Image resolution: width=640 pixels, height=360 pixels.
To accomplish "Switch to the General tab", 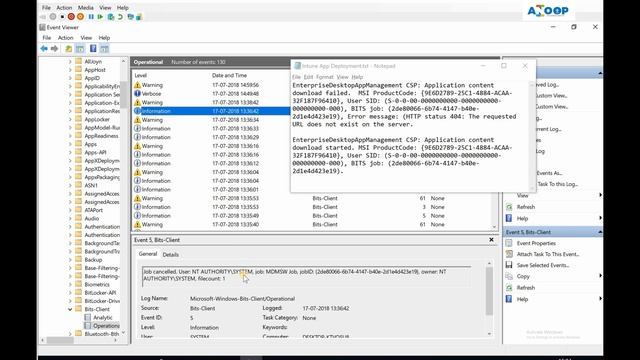I will (148, 254).
